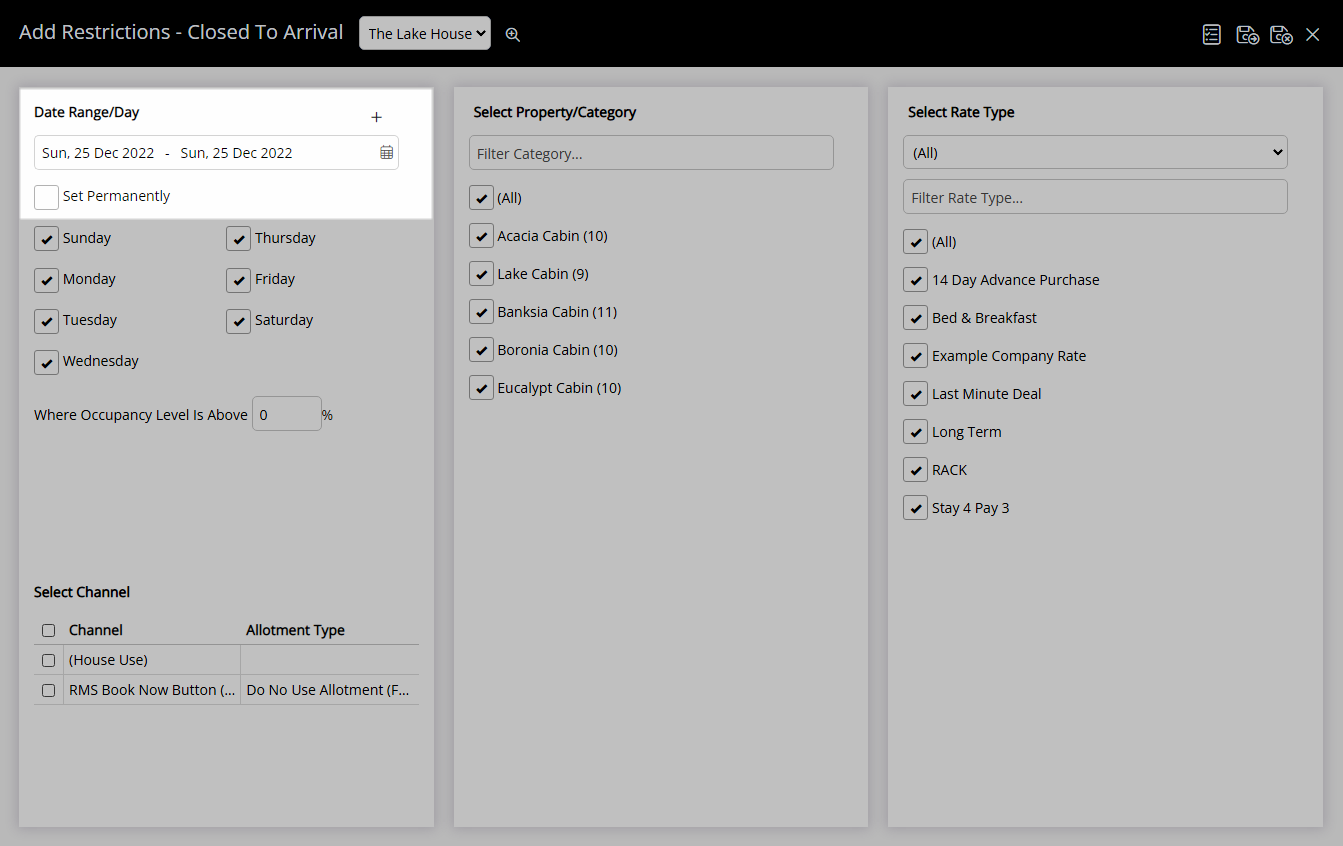Click the Filter Category input

tap(651, 153)
